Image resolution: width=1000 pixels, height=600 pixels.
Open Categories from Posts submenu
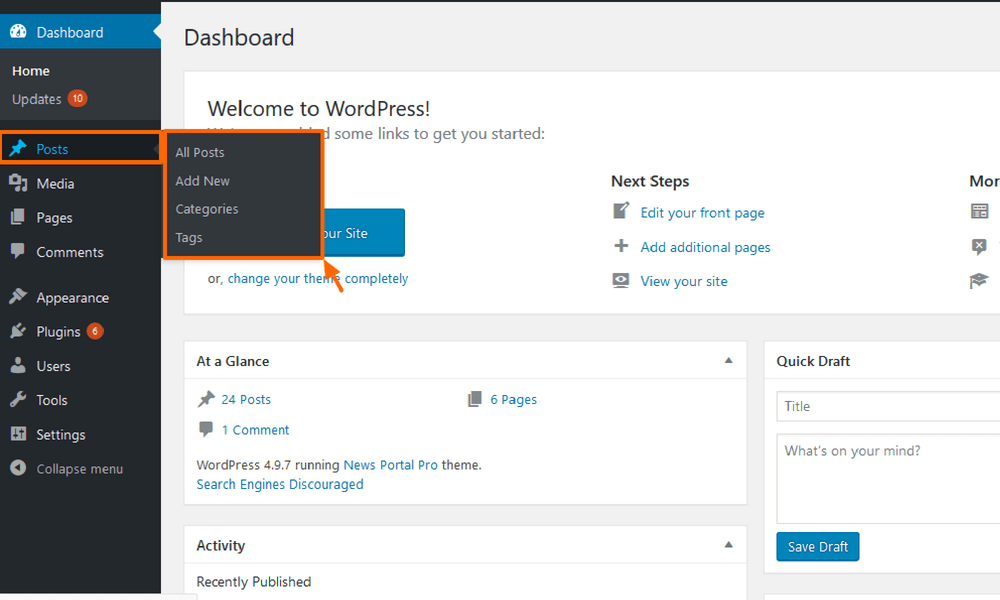(x=207, y=209)
